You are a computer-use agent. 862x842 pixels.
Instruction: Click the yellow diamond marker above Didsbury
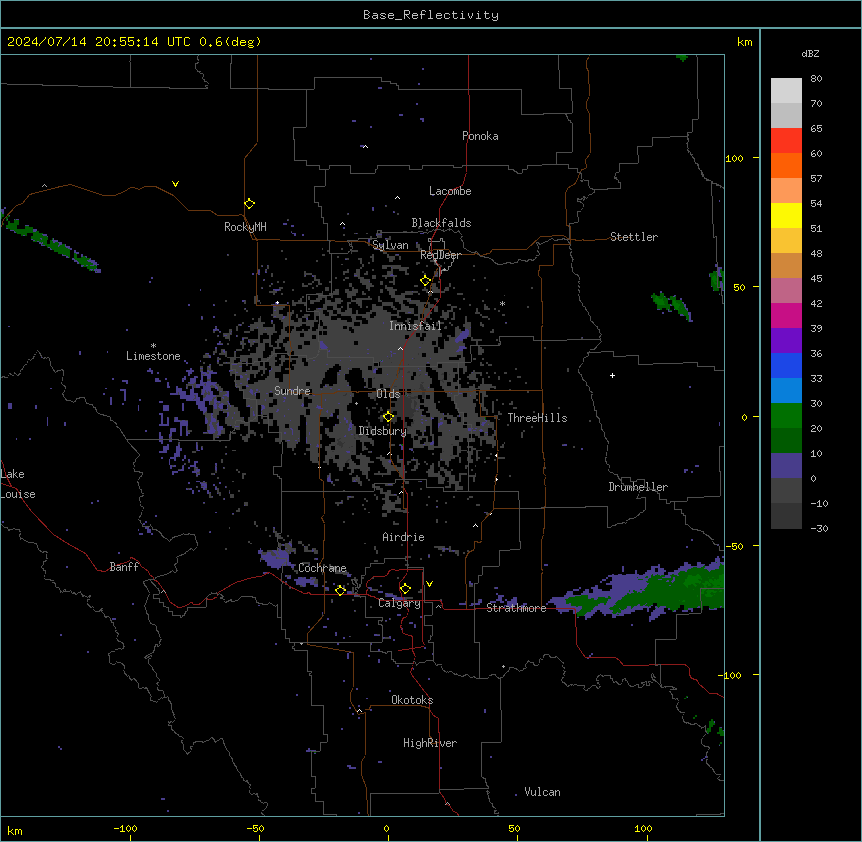[388, 417]
